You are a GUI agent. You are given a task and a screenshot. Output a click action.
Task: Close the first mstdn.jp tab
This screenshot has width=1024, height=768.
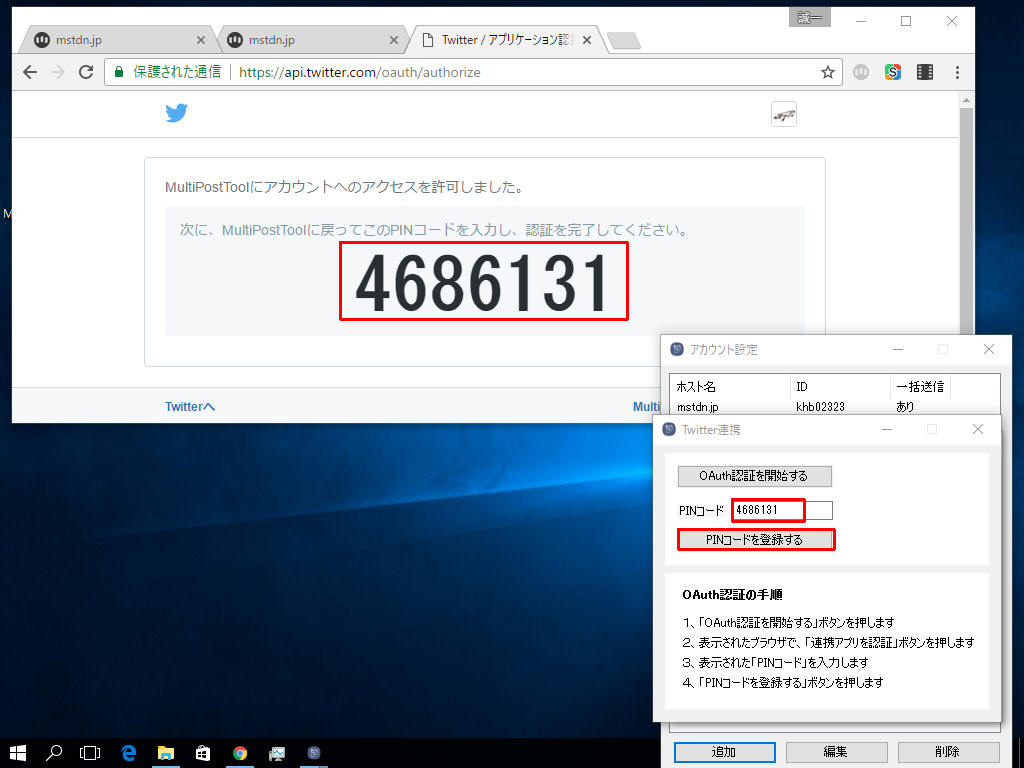(x=200, y=40)
